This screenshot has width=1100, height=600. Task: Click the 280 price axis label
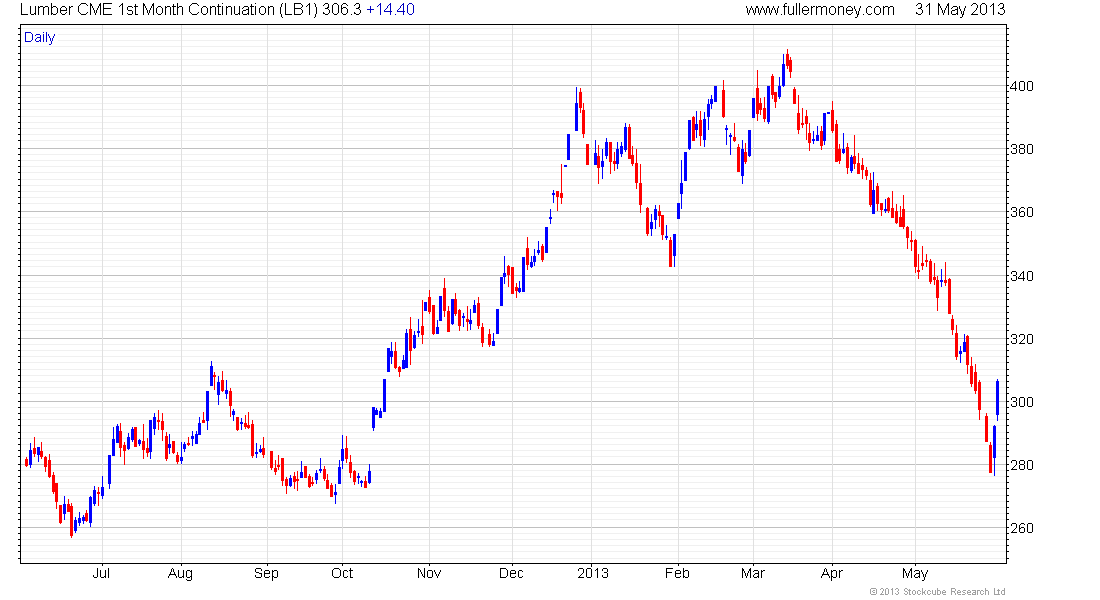(1021, 465)
